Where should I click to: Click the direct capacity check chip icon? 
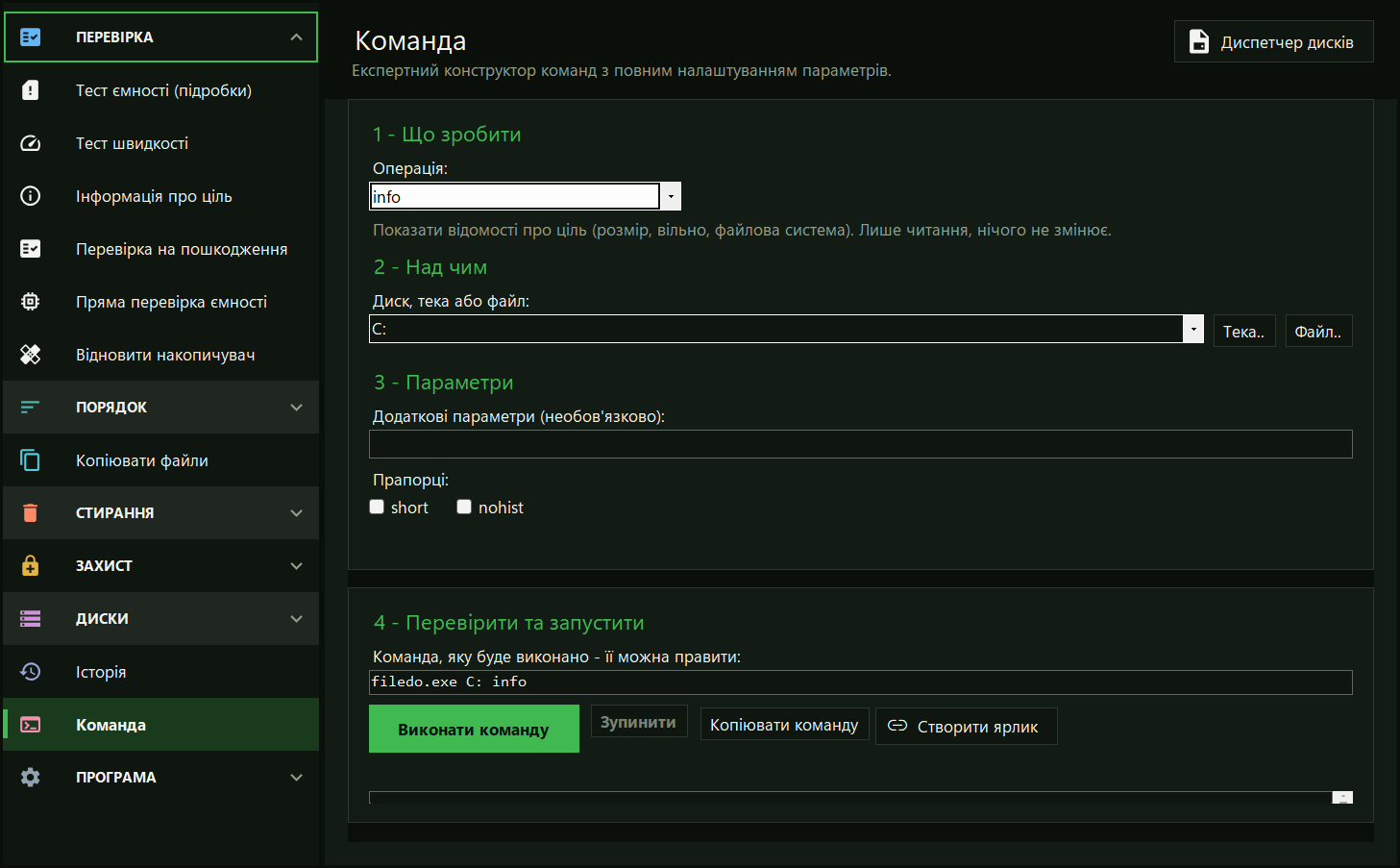point(31,302)
